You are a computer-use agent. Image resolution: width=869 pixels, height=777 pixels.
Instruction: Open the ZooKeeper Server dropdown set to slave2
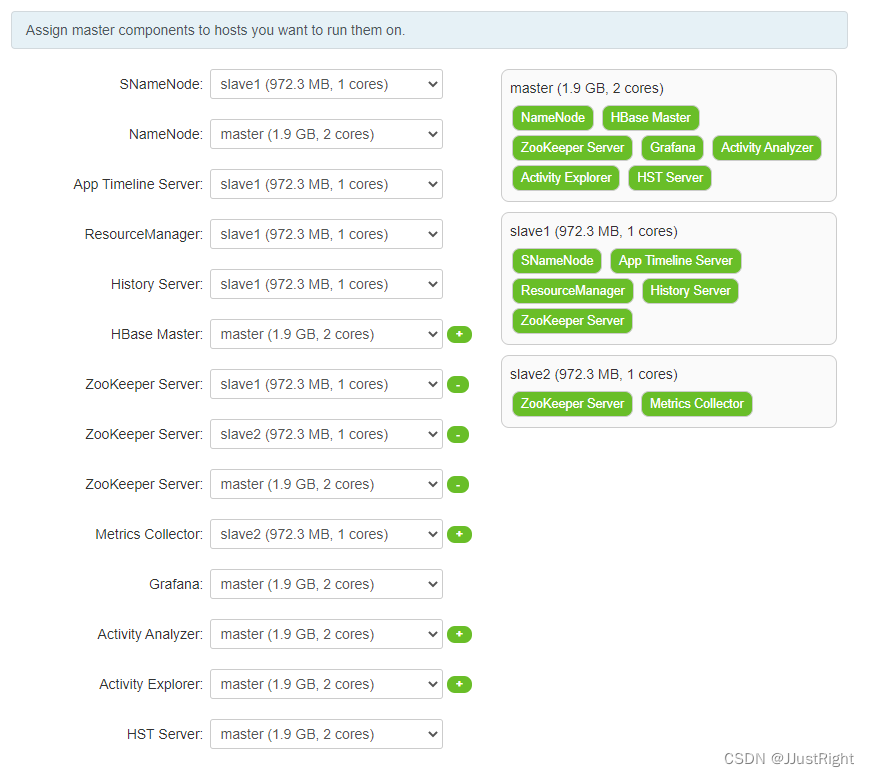pyautogui.click(x=326, y=434)
